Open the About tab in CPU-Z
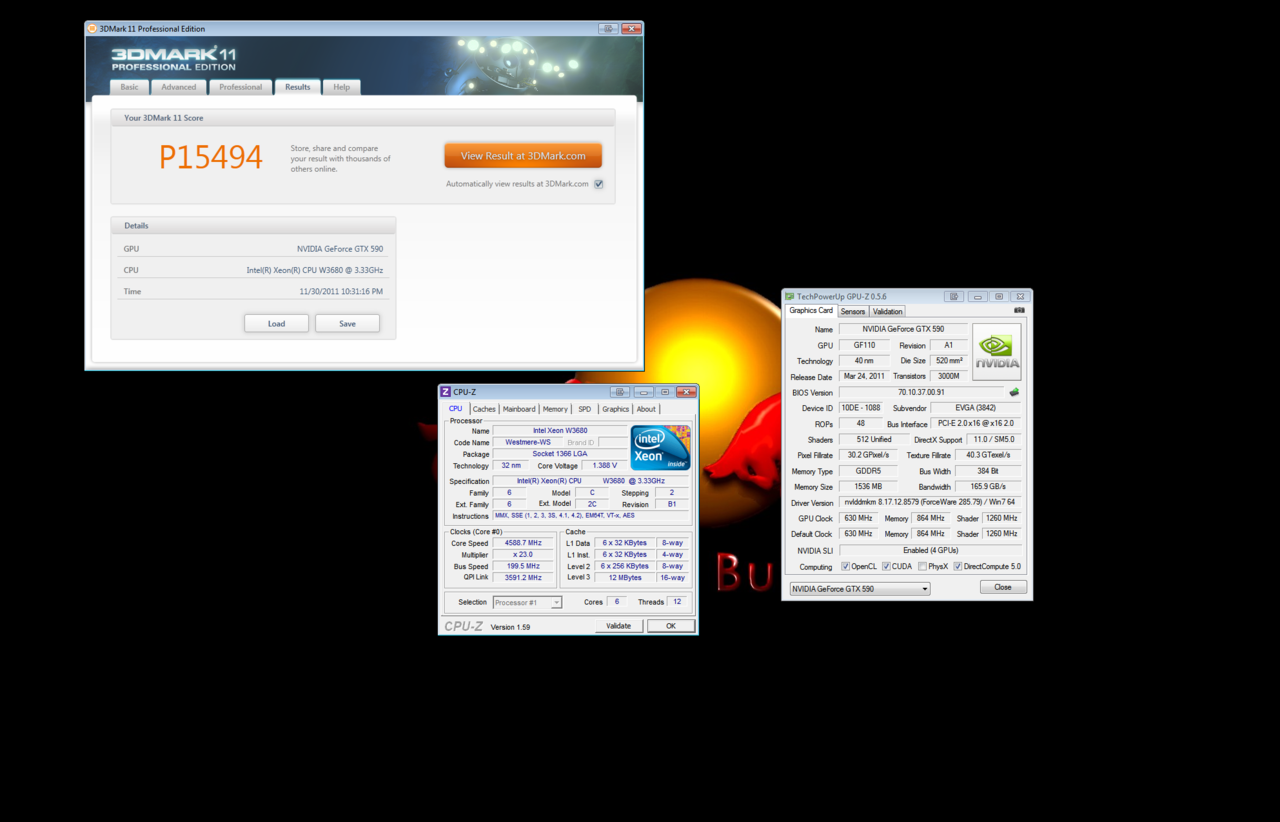Viewport: 1280px width, 822px height. click(x=647, y=409)
